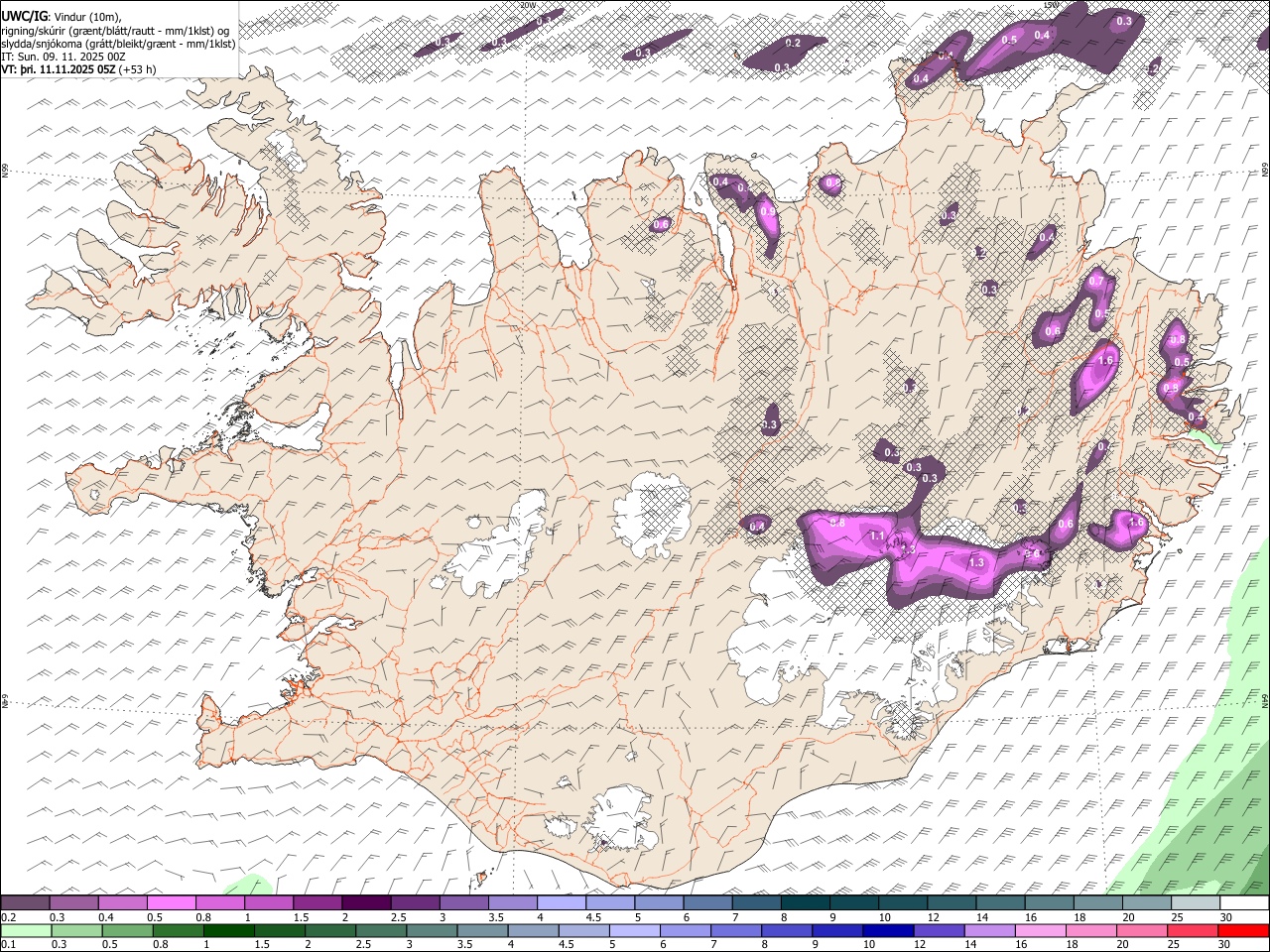Click the 20 label on the lower legend scale
The height and width of the screenshot is (952, 1270).
pos(1124,944)
